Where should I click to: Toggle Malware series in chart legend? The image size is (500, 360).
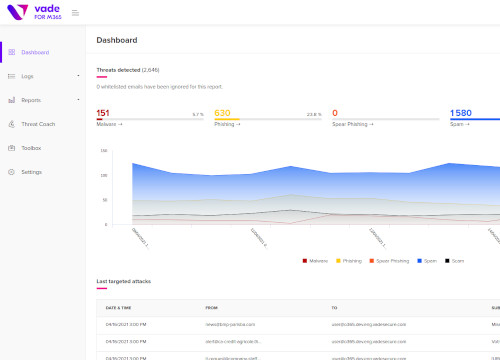point(315,261)
